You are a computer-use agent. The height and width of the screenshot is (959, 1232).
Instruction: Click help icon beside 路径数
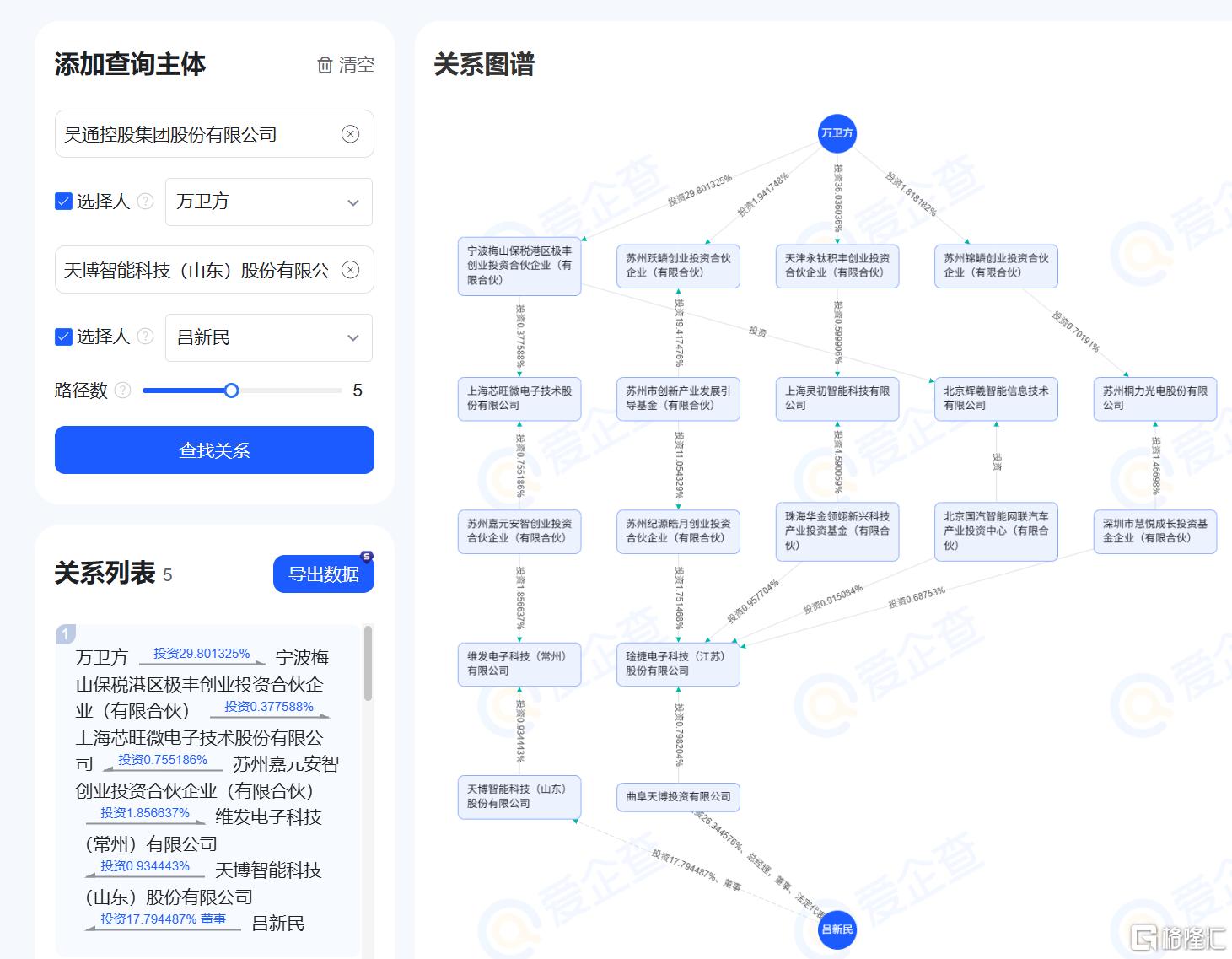pyautogui.click(x=123, y=391)
